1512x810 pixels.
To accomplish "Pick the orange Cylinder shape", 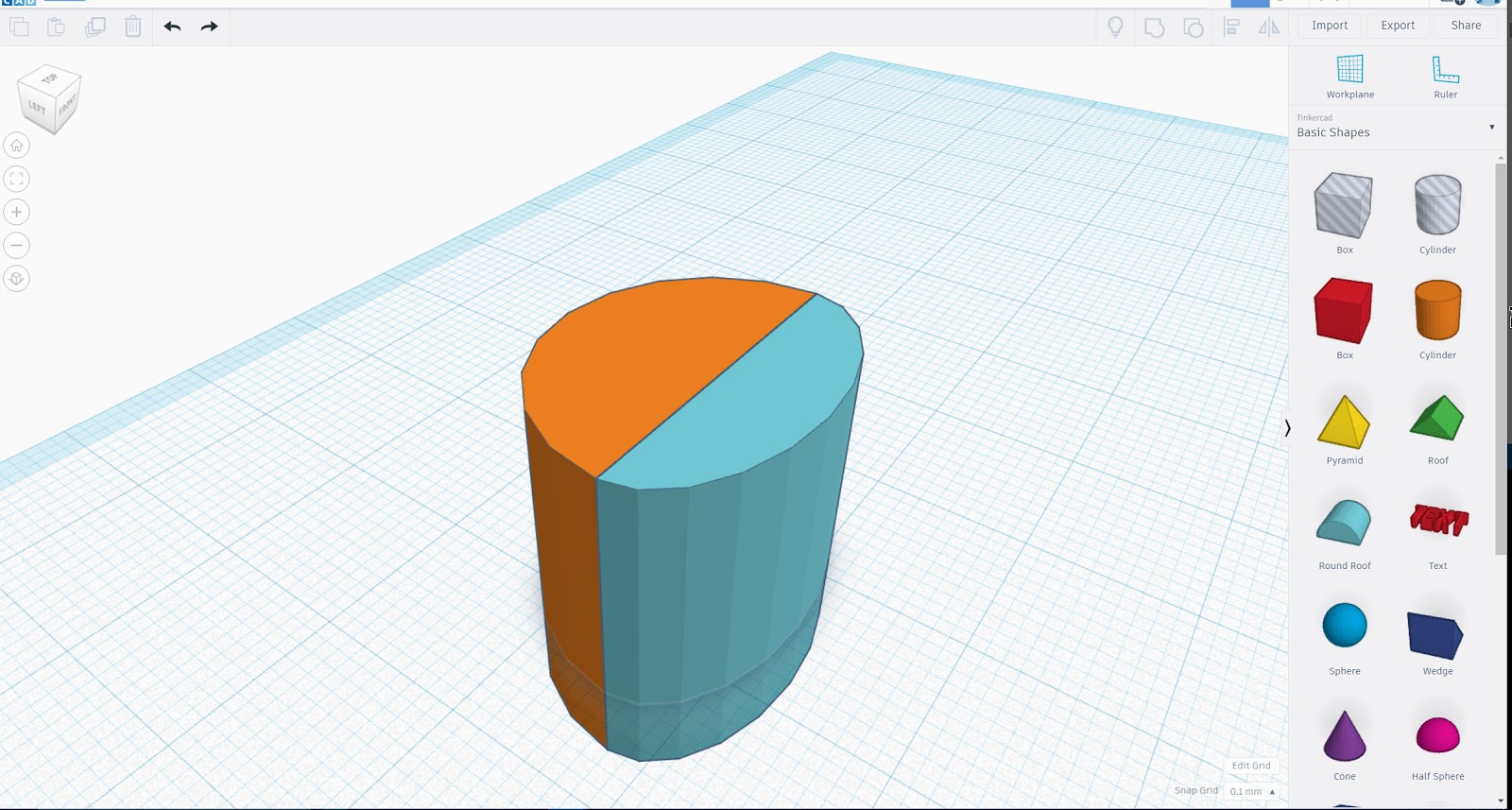I will click(x=1437, y=310).
